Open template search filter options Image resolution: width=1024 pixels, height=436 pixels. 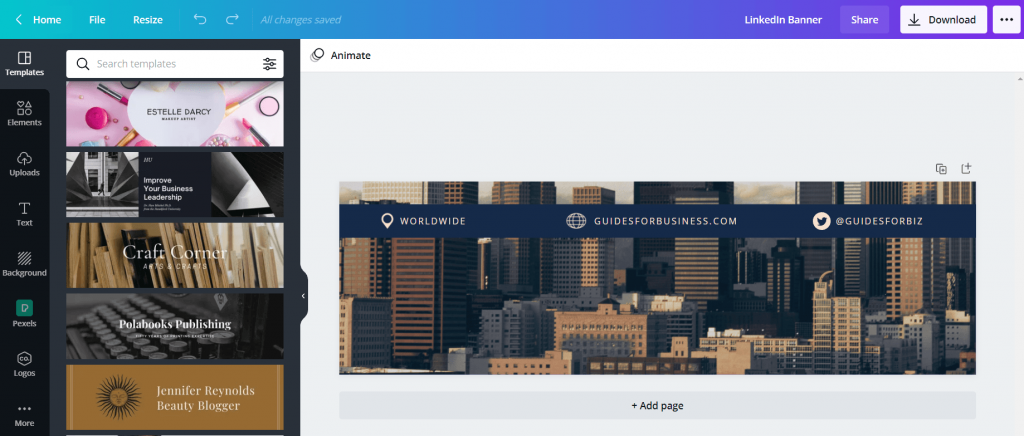coord(269,64)
